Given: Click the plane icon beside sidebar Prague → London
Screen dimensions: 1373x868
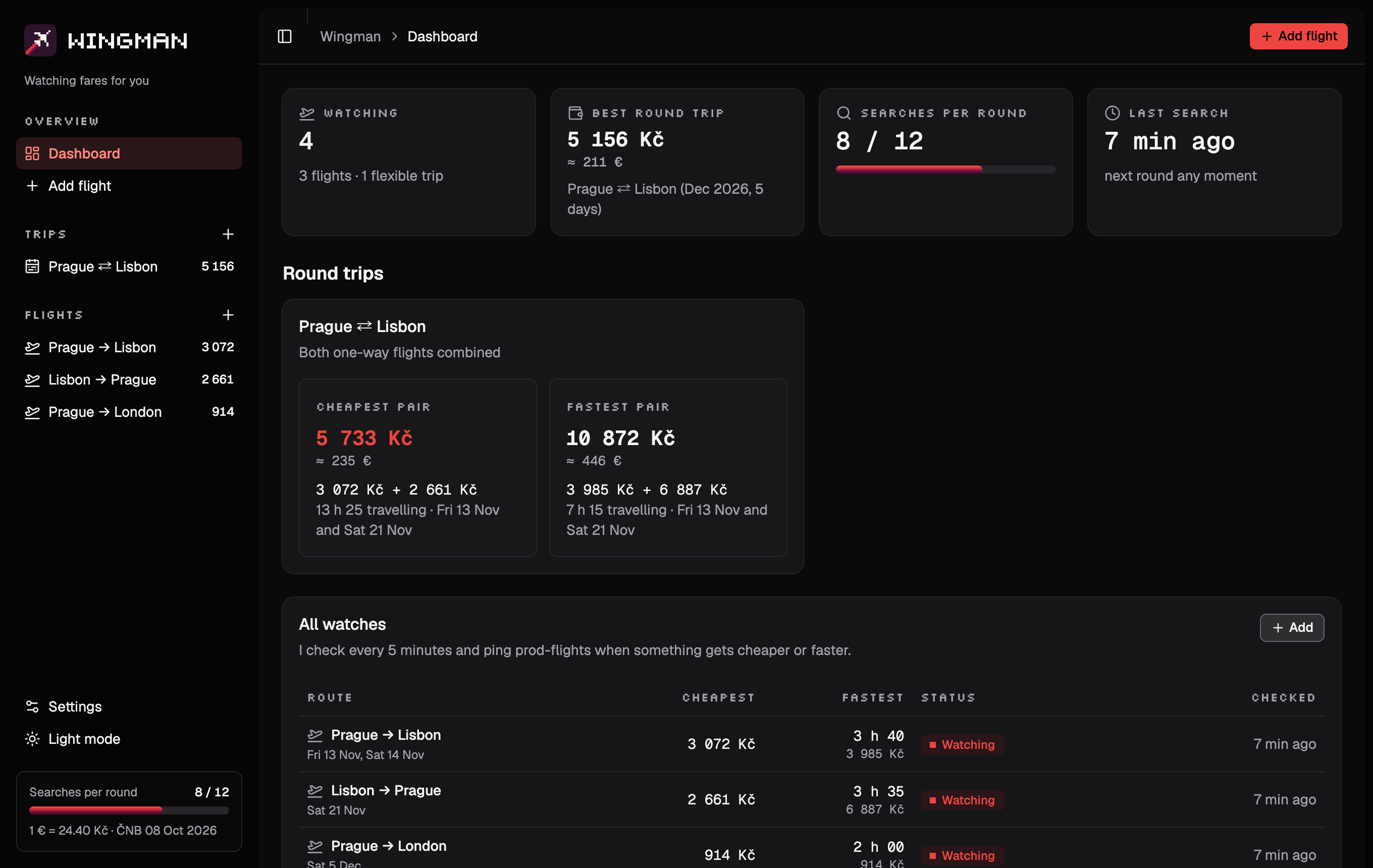Looking at the screenshot, I should coord(32,412).
